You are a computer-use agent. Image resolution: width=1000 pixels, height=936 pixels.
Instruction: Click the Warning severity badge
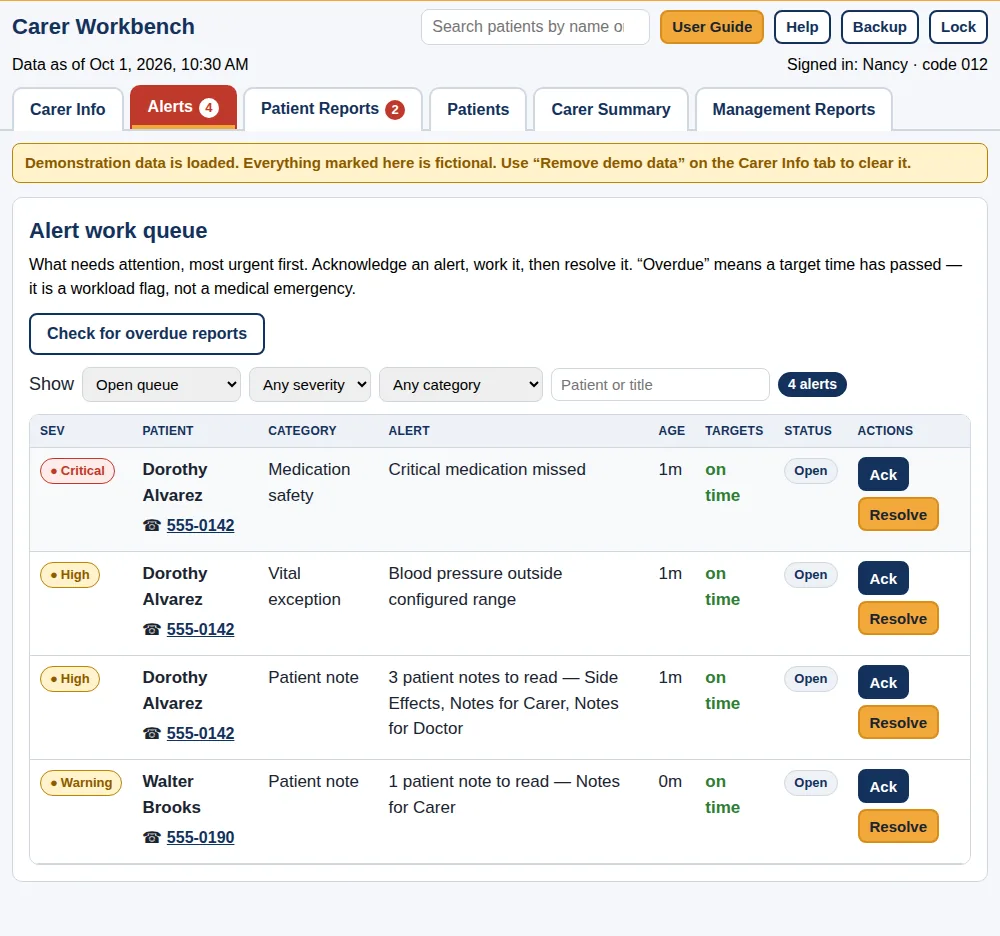pos(80,782)
